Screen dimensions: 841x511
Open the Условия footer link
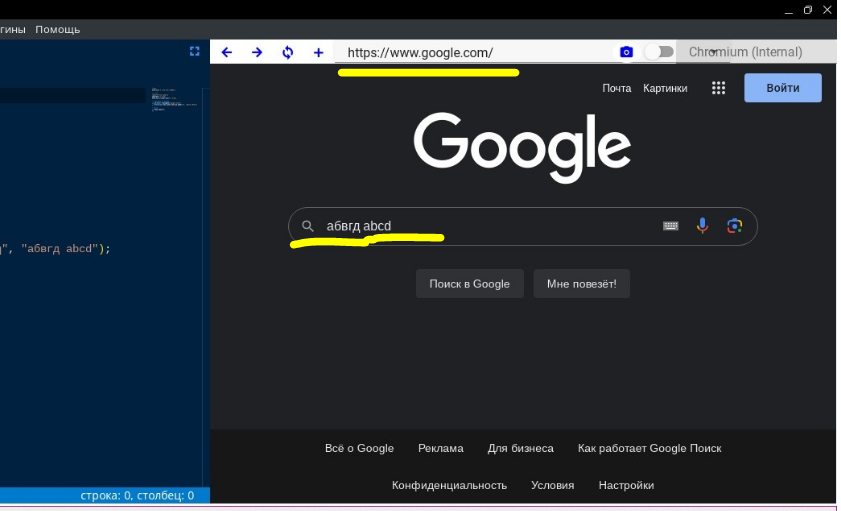point(552,485)
